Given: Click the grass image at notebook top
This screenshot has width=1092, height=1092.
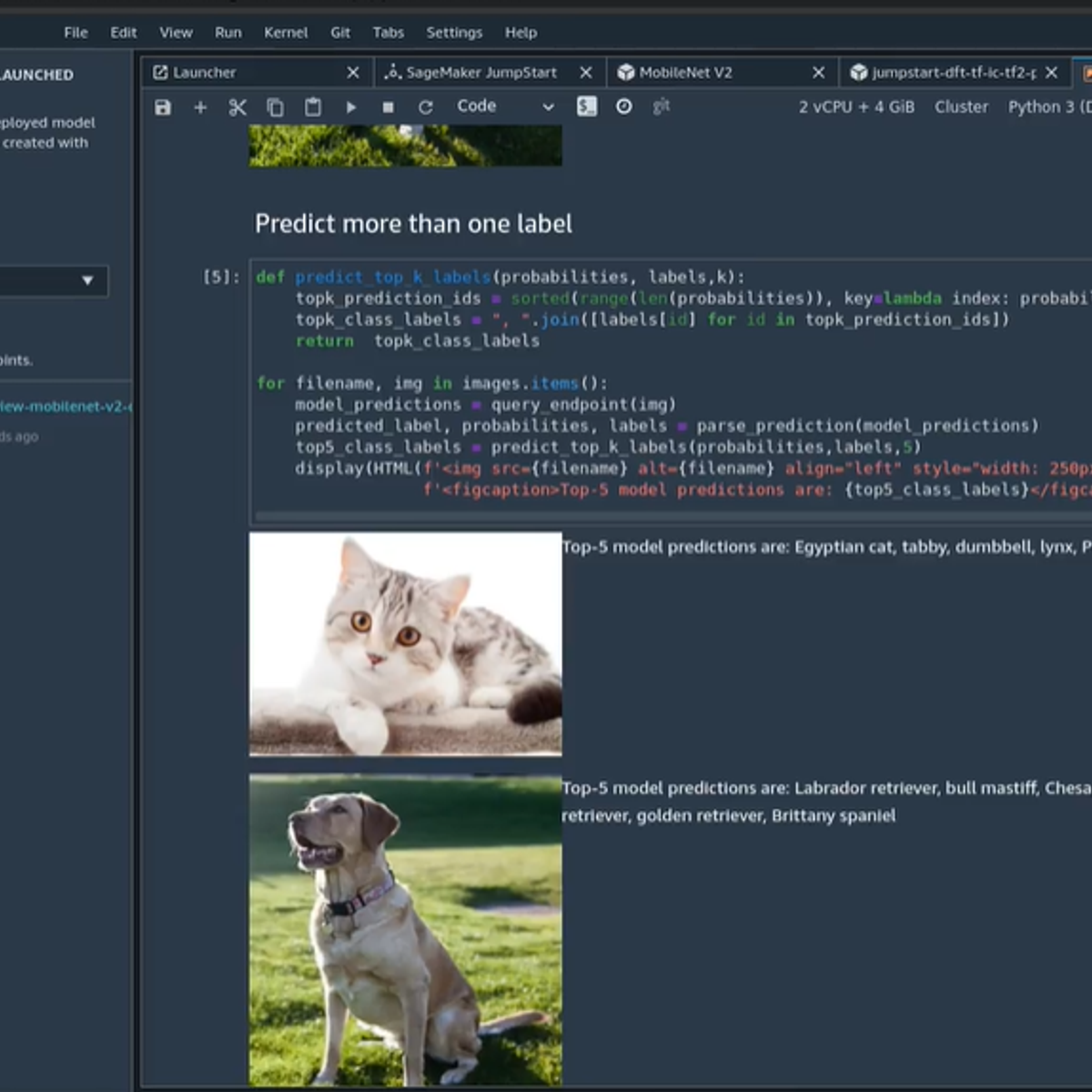Looking at the screenshot, I should [406, 147].
